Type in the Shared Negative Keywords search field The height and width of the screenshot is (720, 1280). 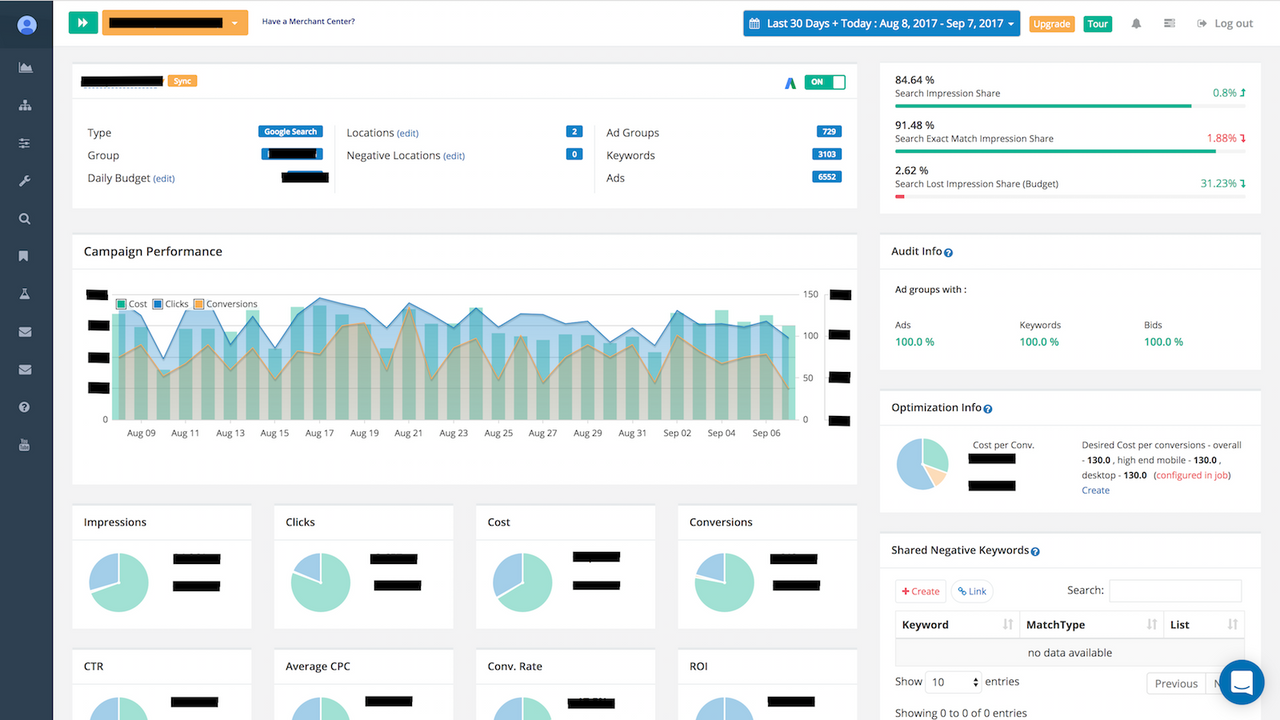point(1175,590)
